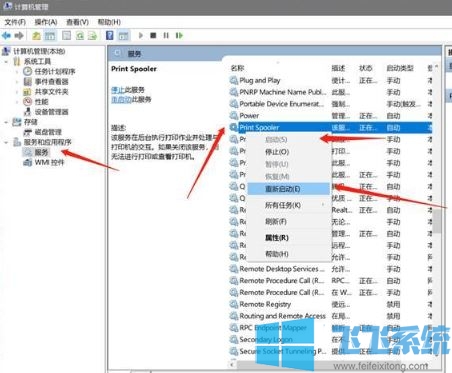
Task: Click the horizontal scrollbar left arrow
Action: [232, 365]
